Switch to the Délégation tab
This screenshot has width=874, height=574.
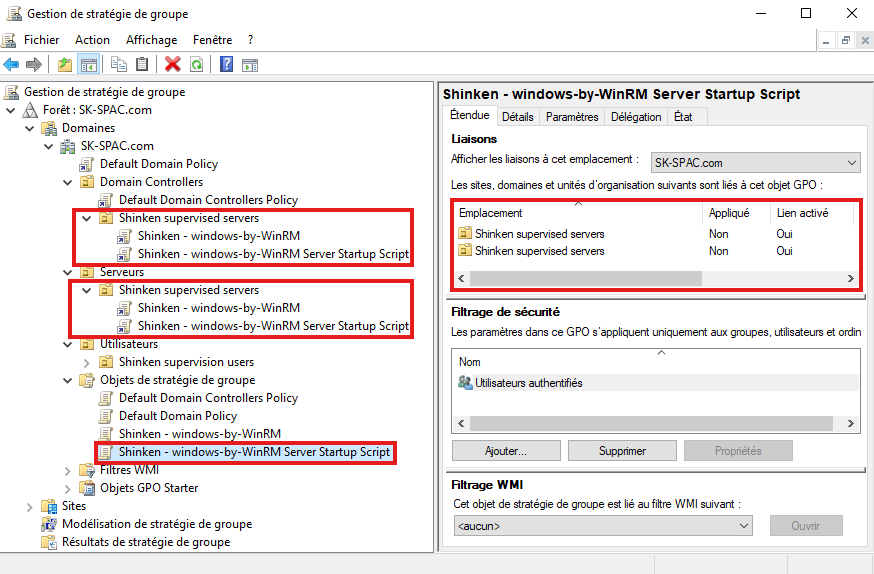click(636, 117)
